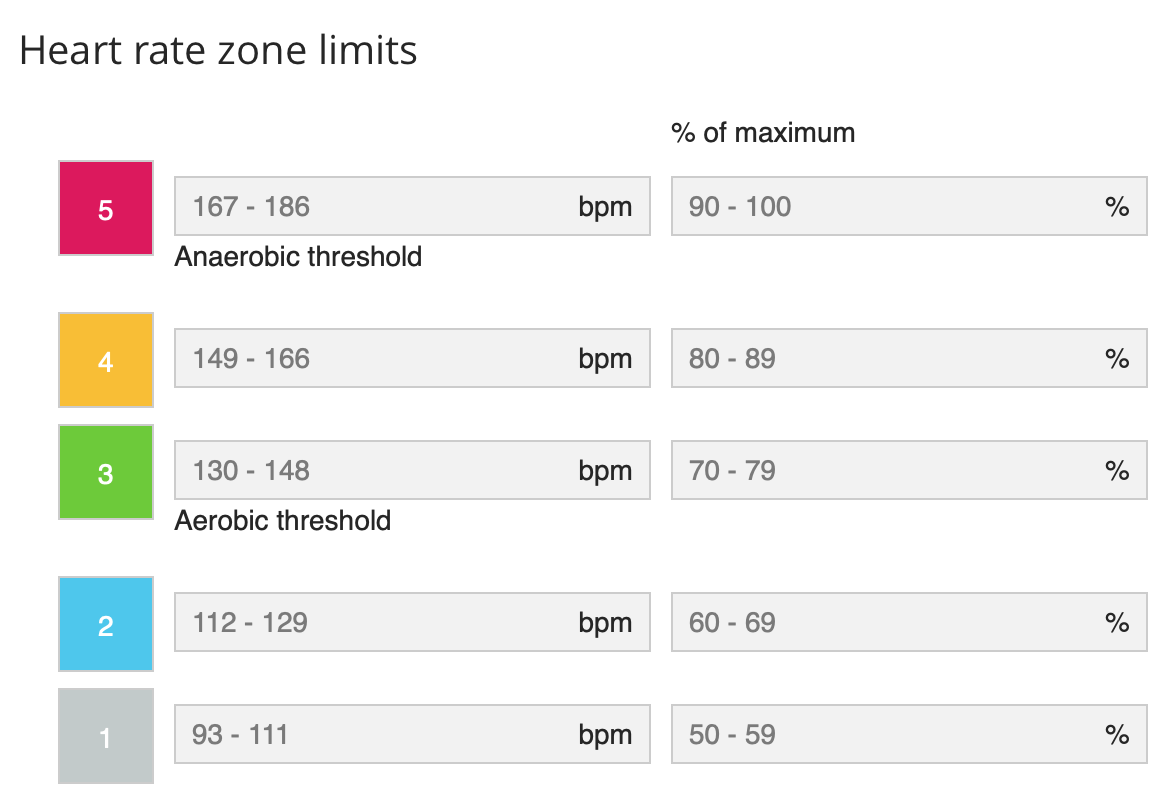Screen dimensions: 1164x802
Task: Focus the 149 - 166 bpm field
Action: 380,359
